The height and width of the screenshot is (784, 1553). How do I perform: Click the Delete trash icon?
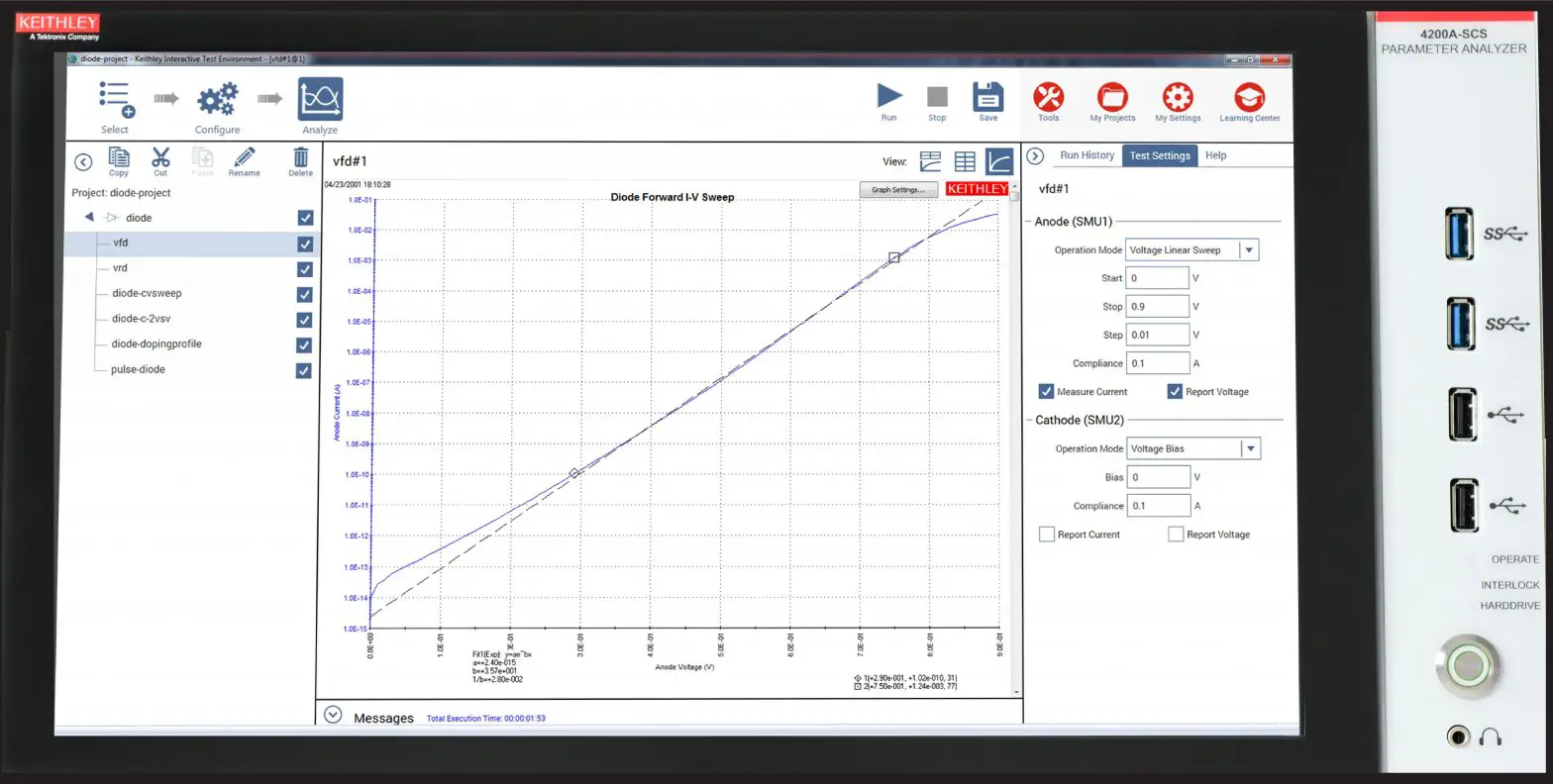[x=300, y=158]
